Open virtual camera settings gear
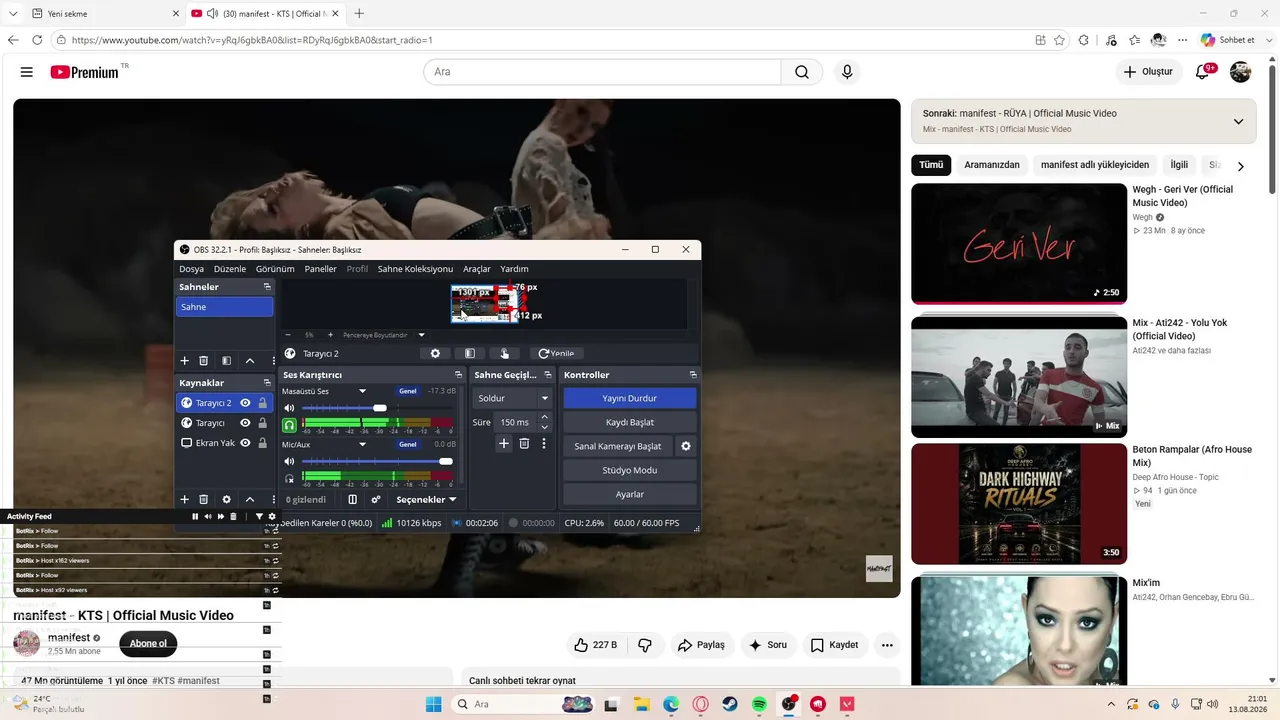 point(686,446)
